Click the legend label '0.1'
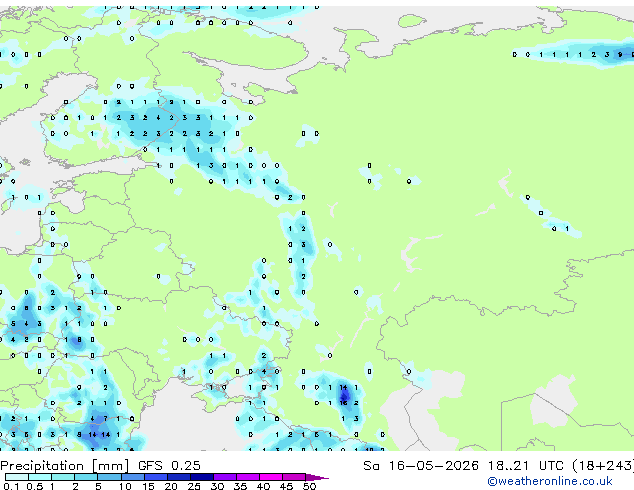The width and height of the screenshot is (634, 490). point(11,486)
